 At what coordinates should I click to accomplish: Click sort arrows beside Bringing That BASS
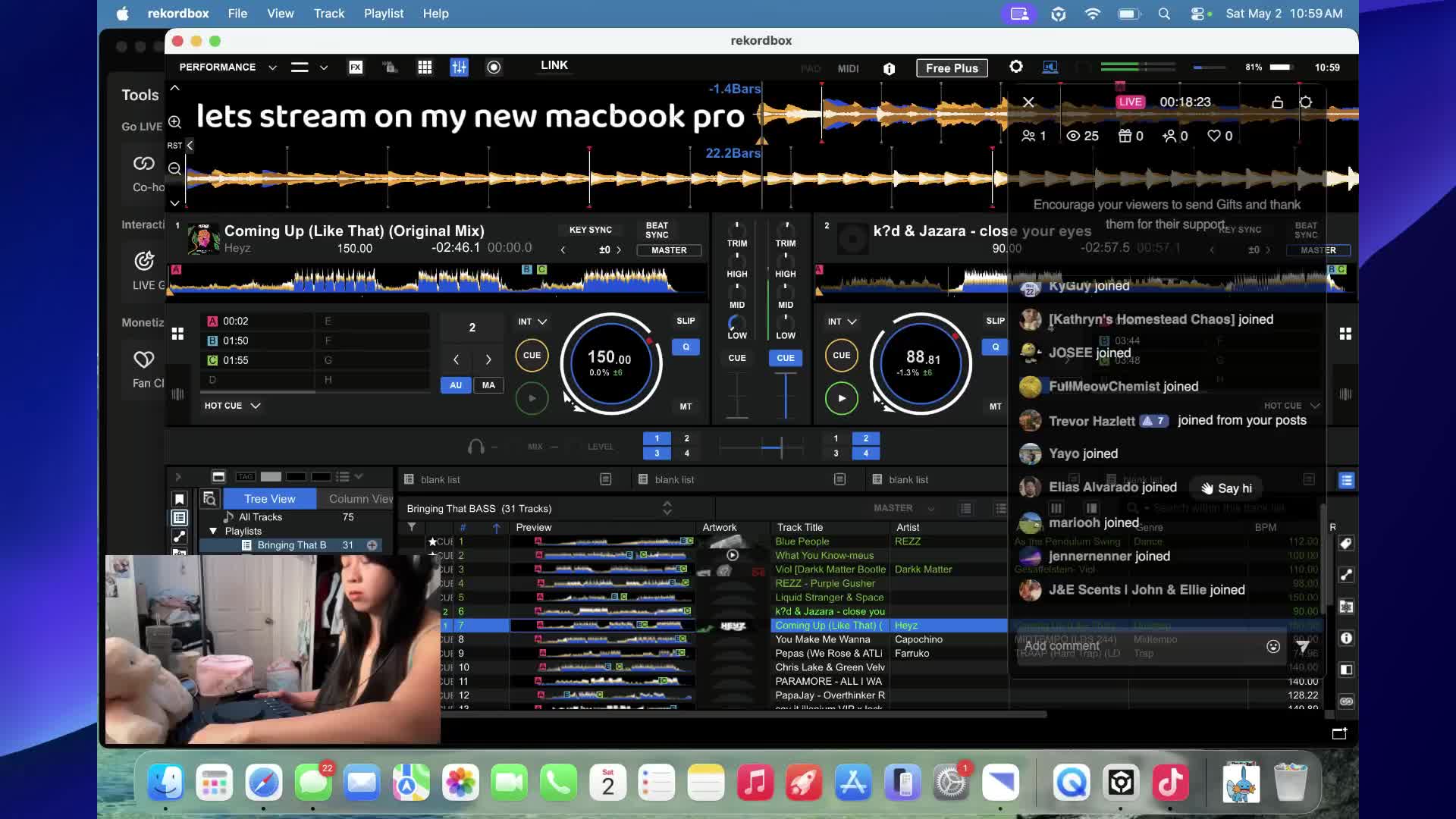(x=667, y=508)
